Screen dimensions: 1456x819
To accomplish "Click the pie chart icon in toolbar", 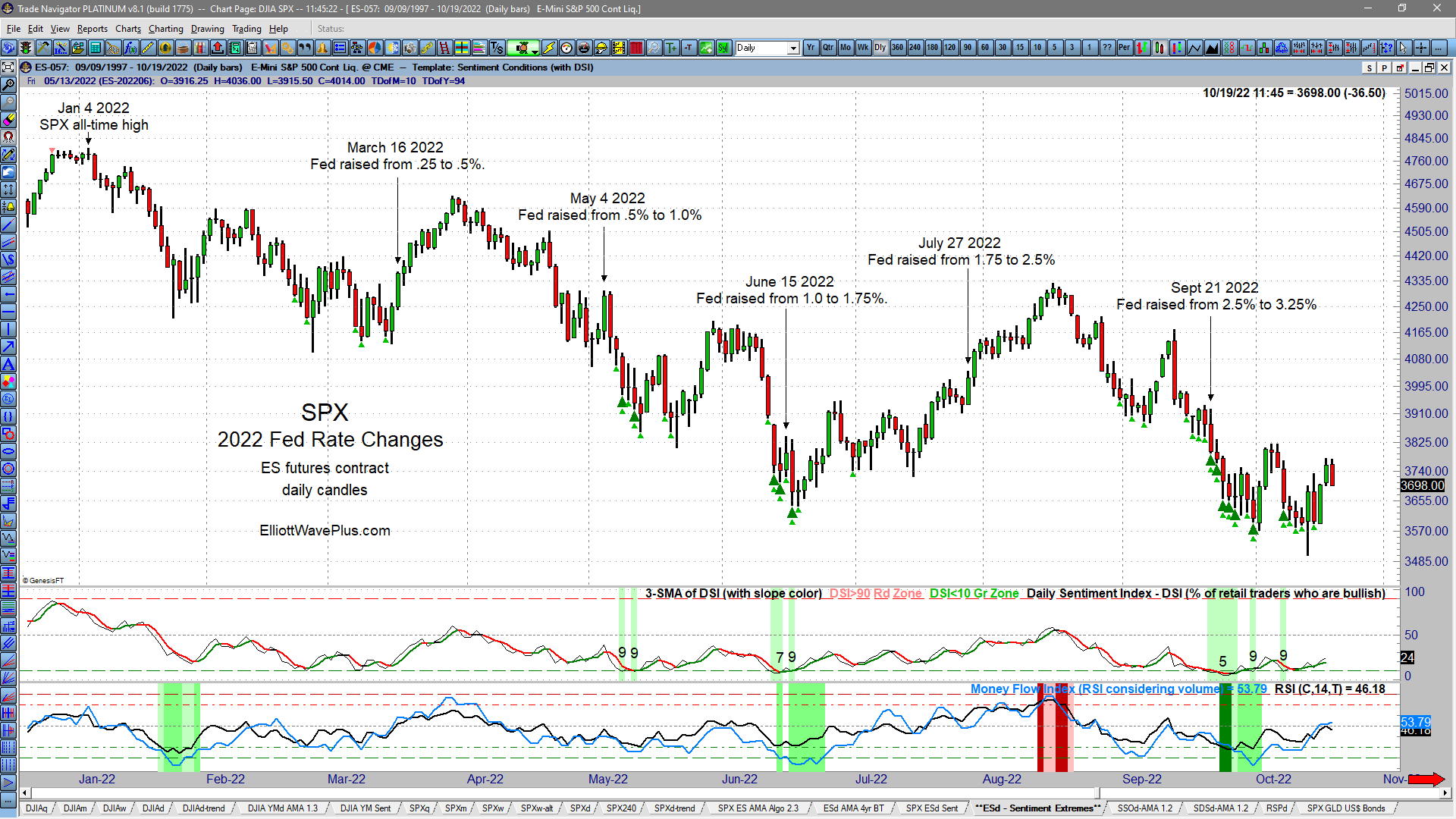I will [x=375, y=48].
